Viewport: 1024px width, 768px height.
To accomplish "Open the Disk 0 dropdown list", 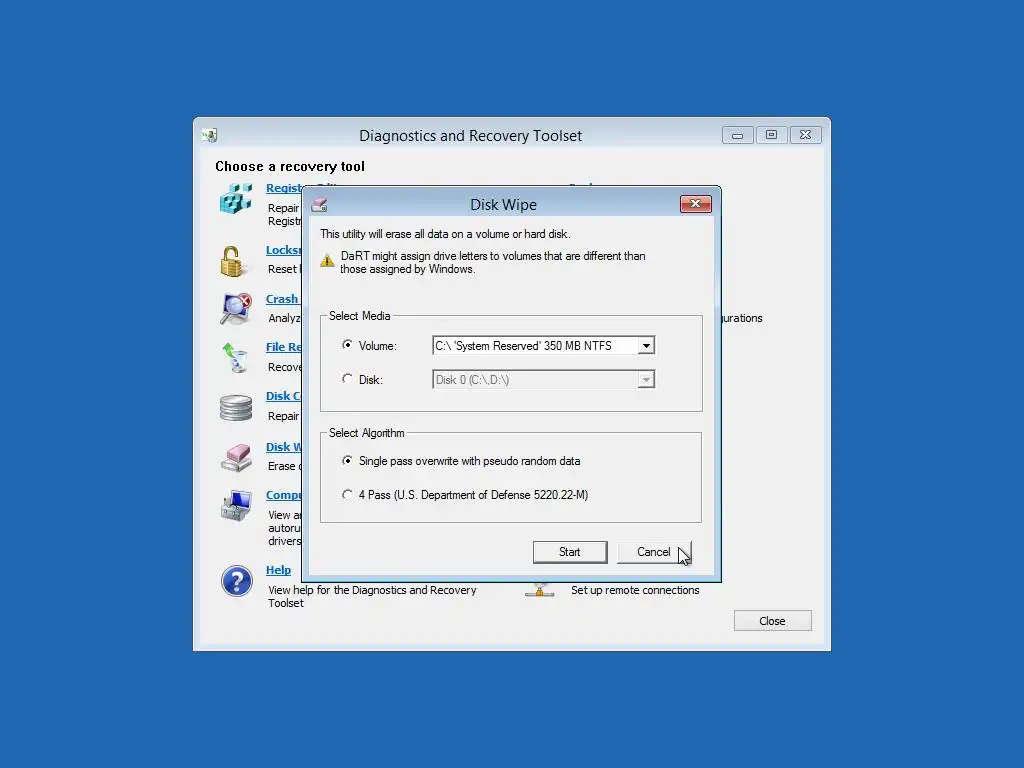I will (646, 379).
